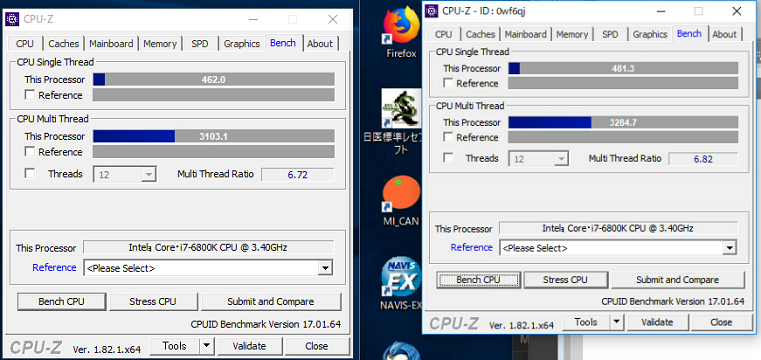Click Validate button in left window

coord(249,346)
